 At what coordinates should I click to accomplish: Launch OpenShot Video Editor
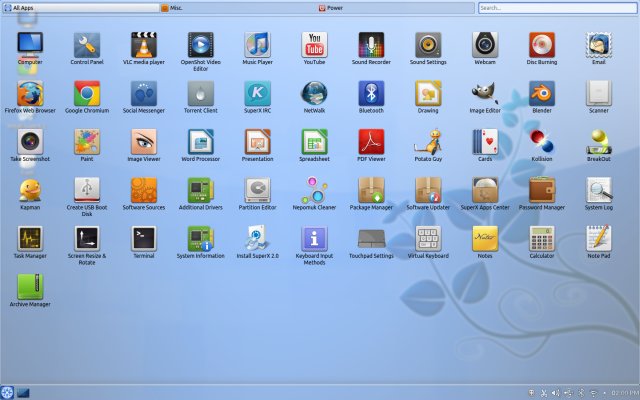(200, 45)
